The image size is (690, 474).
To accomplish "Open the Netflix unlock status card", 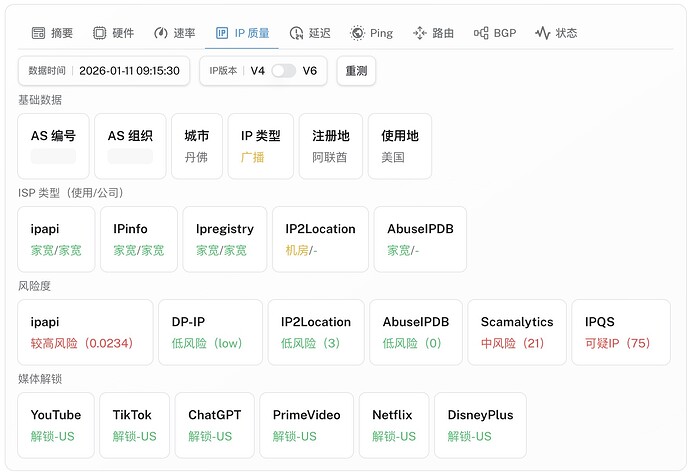I will [394, 425].
